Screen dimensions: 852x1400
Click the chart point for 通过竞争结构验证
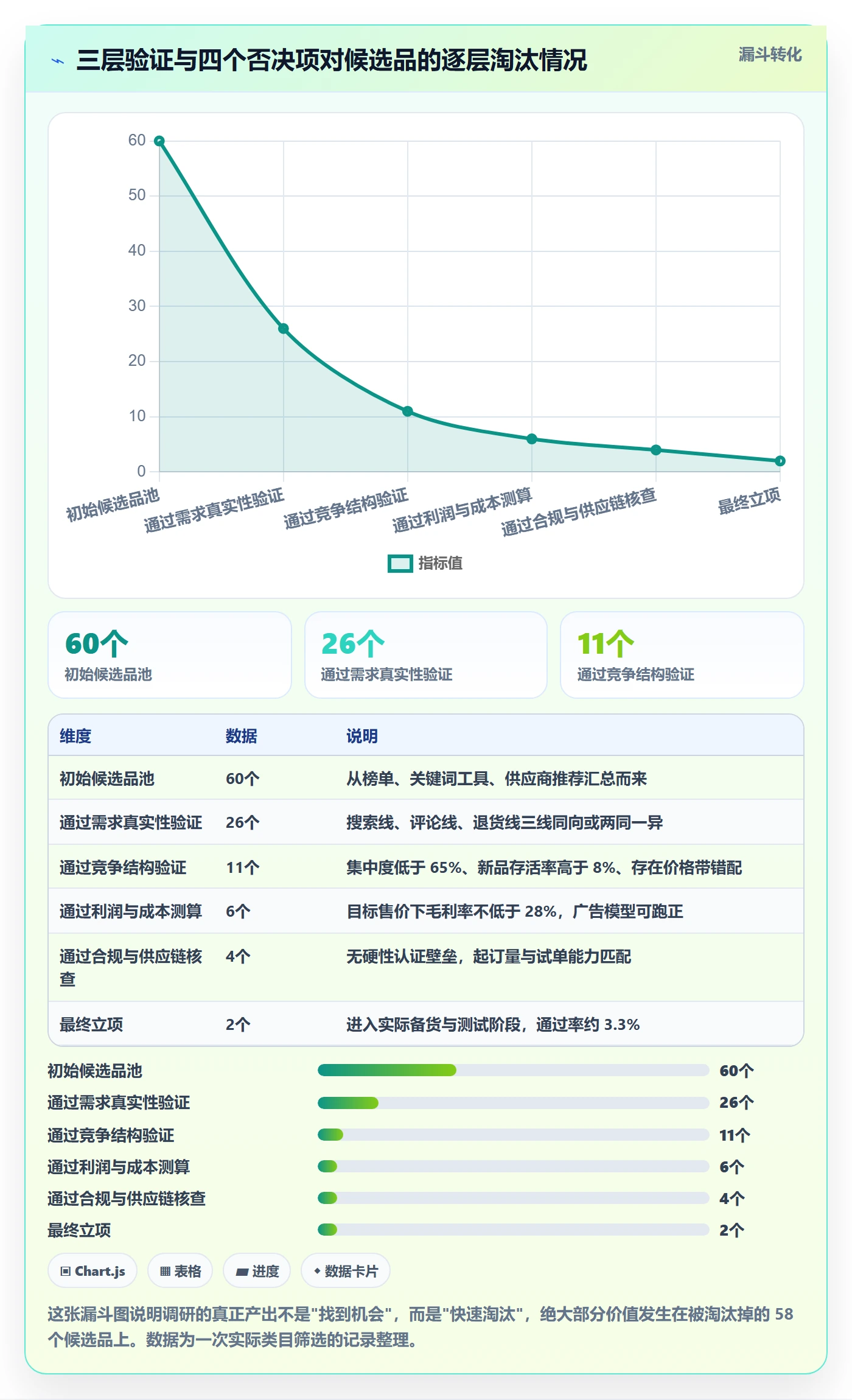click(408, 411)
